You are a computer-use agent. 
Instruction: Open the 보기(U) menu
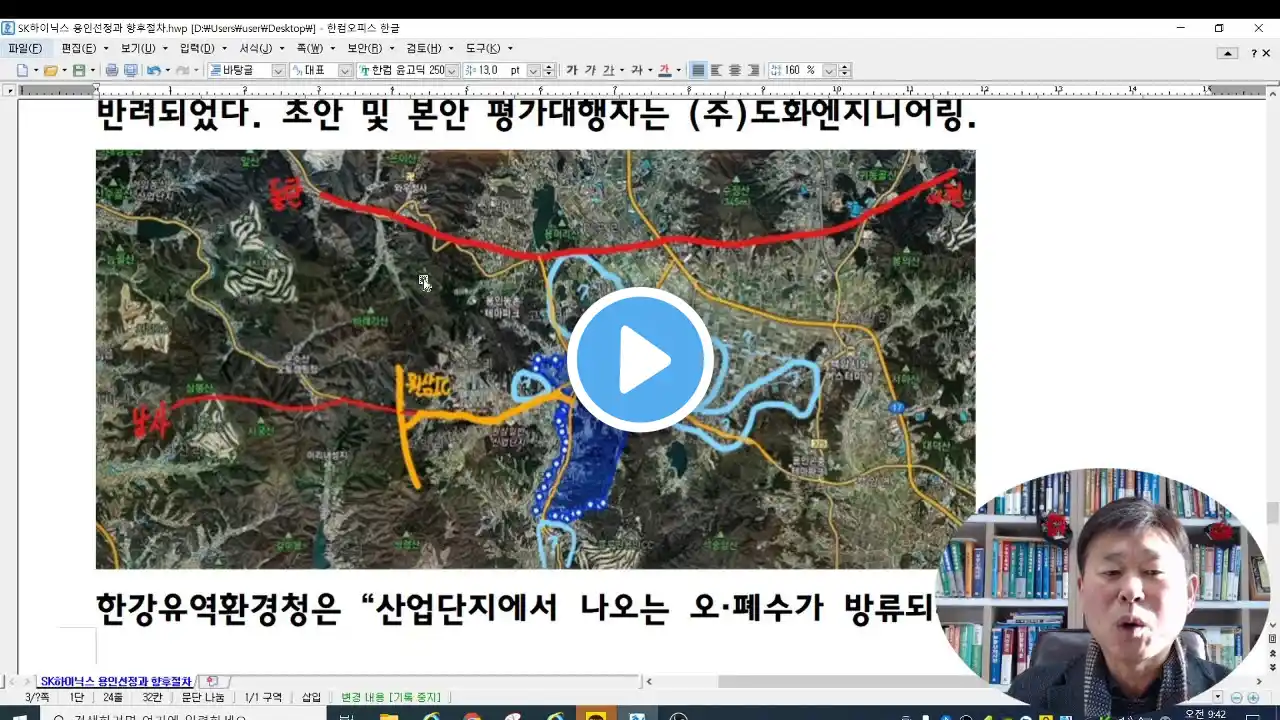point(138,48)
